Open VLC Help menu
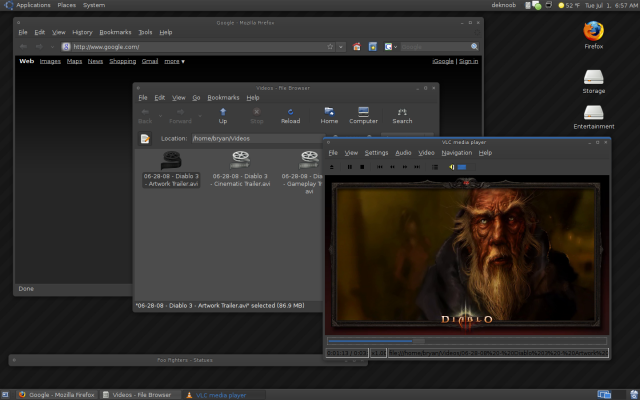Viewport: 640px width, 400px height. 485,153
